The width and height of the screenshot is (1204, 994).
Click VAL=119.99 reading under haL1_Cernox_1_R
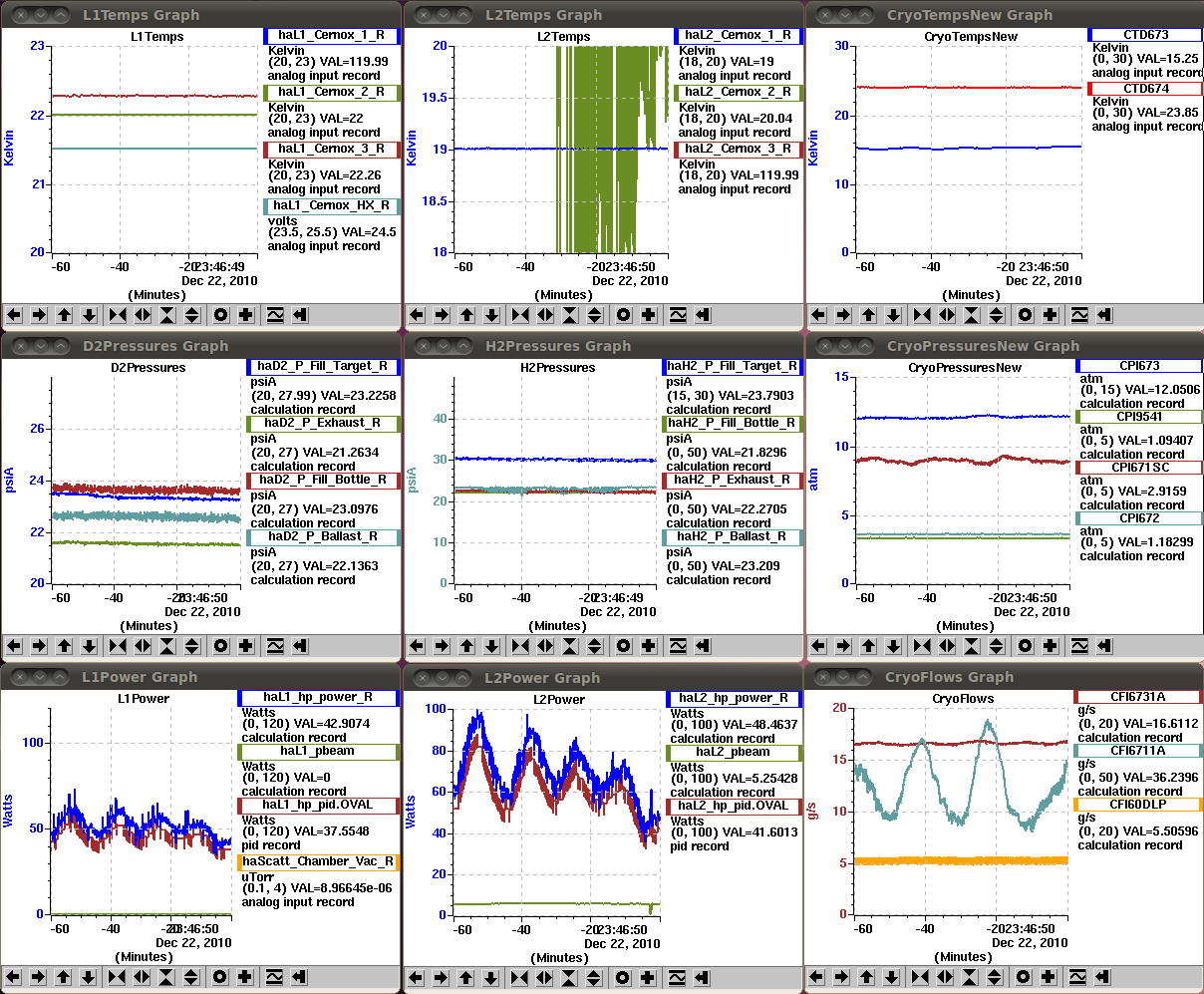click(348, 62)
